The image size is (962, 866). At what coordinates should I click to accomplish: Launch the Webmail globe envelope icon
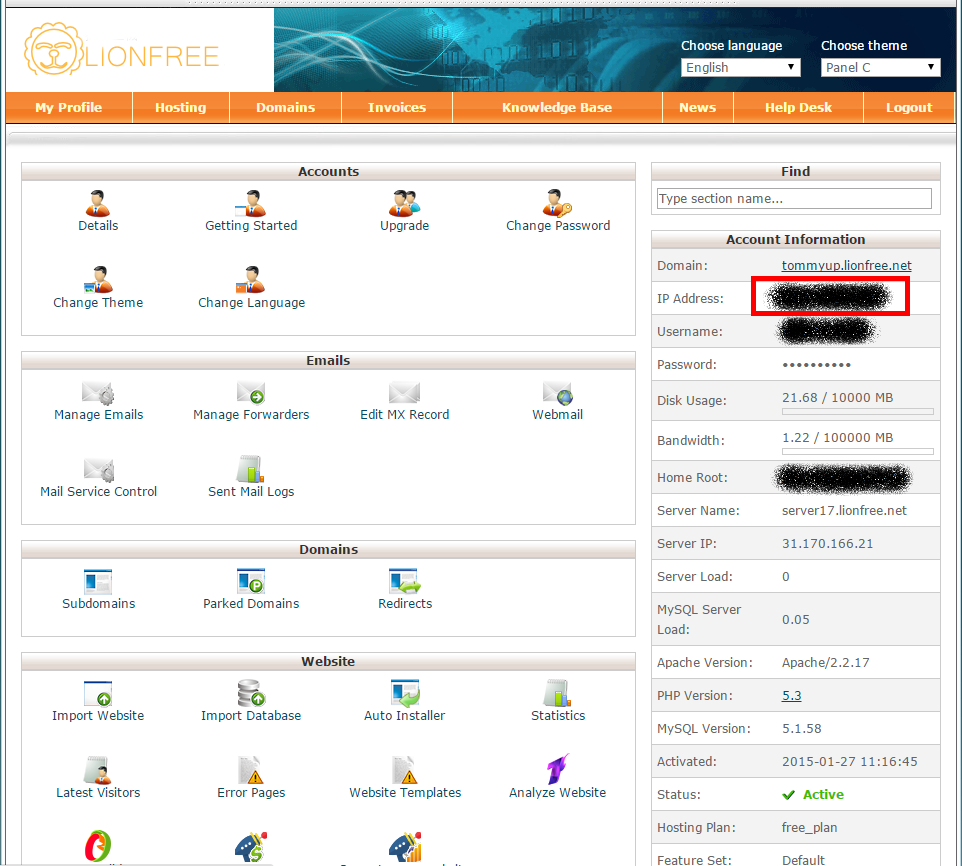pos(558,393)
